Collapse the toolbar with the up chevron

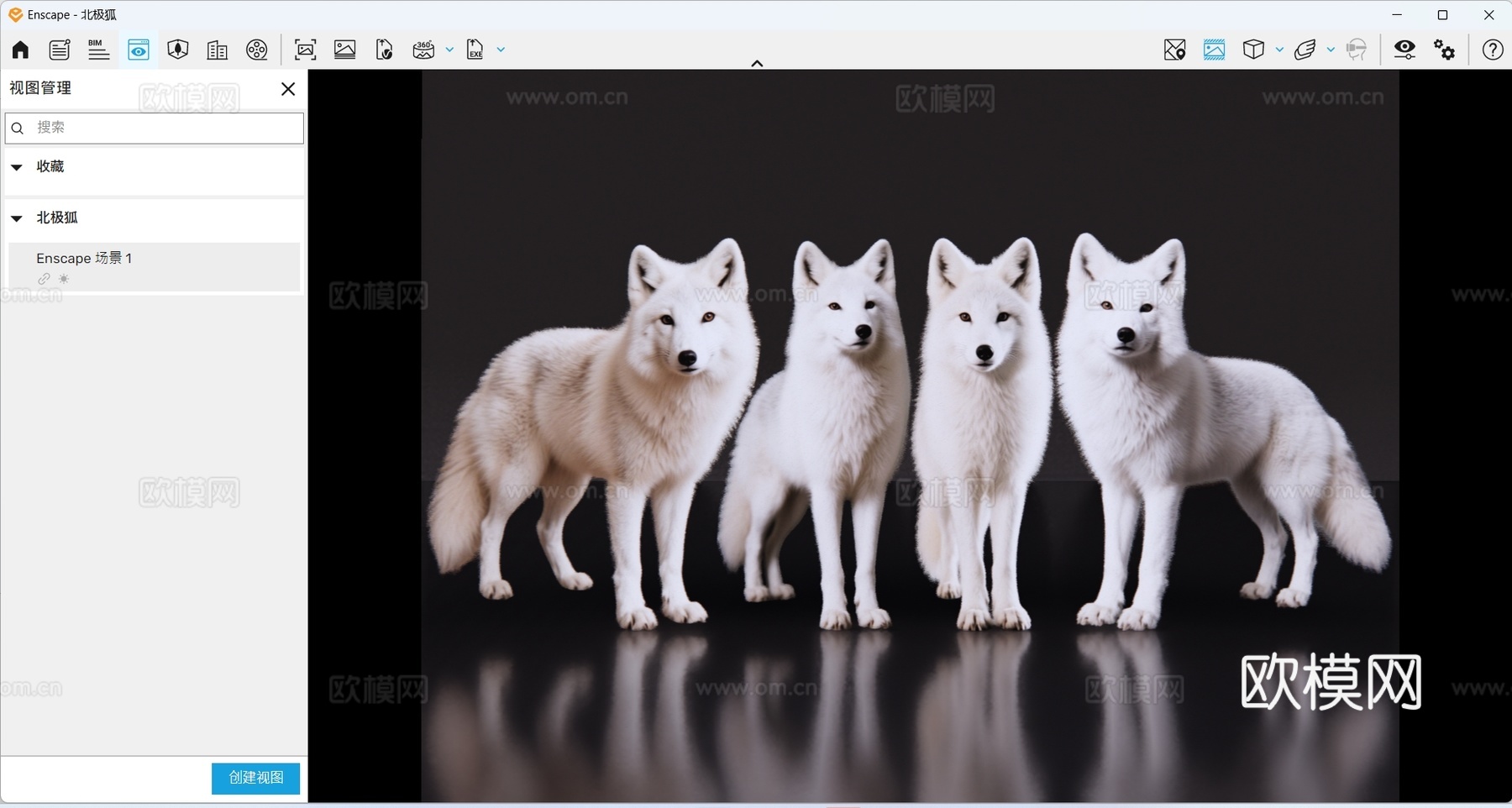[x=757, y=63]
